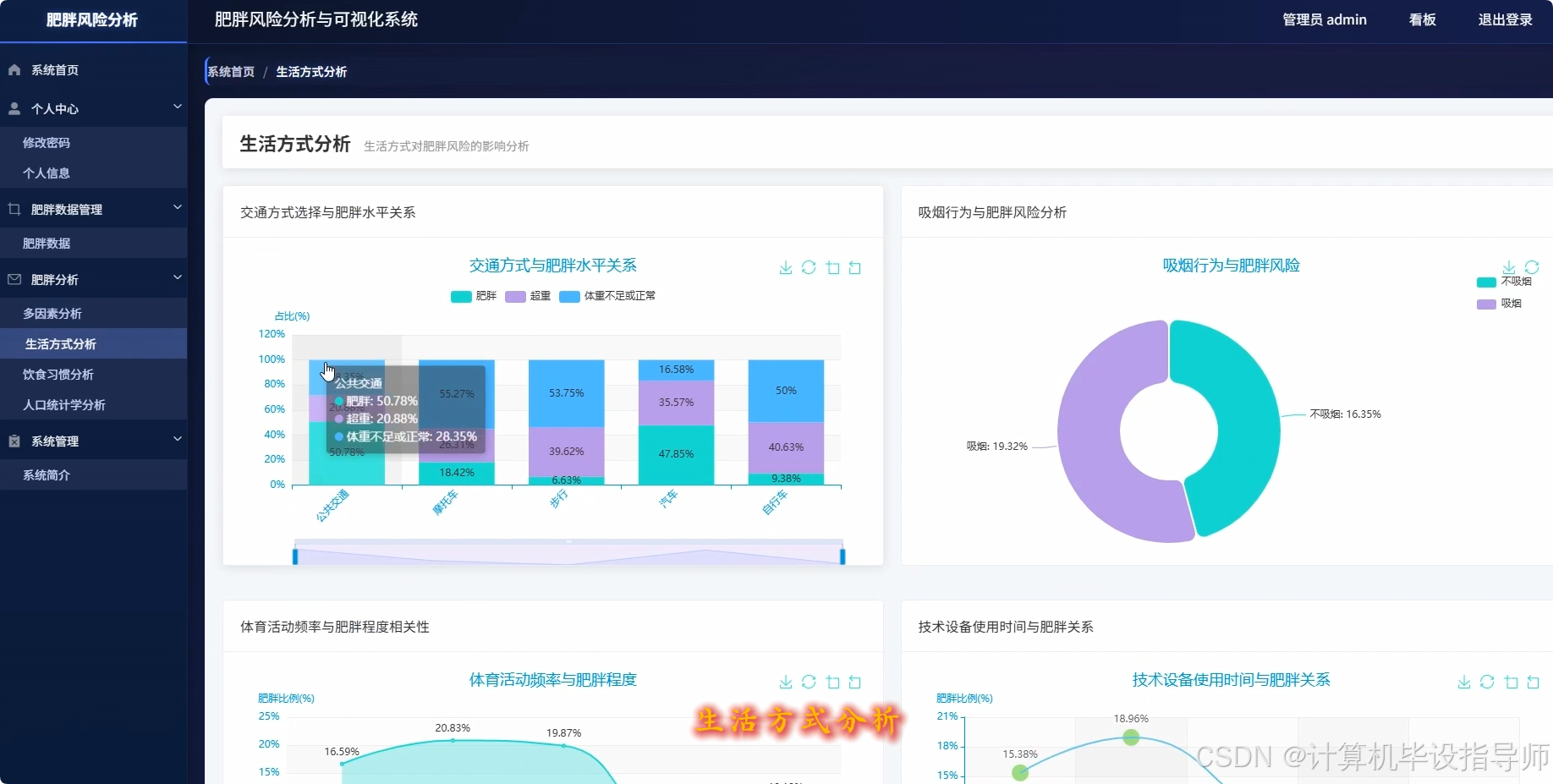Download the 吸烟行为与肥胖风险 donut chart
This screenshot has height=784, width=1553.
pyautogui.click(x=1509, y=267)
